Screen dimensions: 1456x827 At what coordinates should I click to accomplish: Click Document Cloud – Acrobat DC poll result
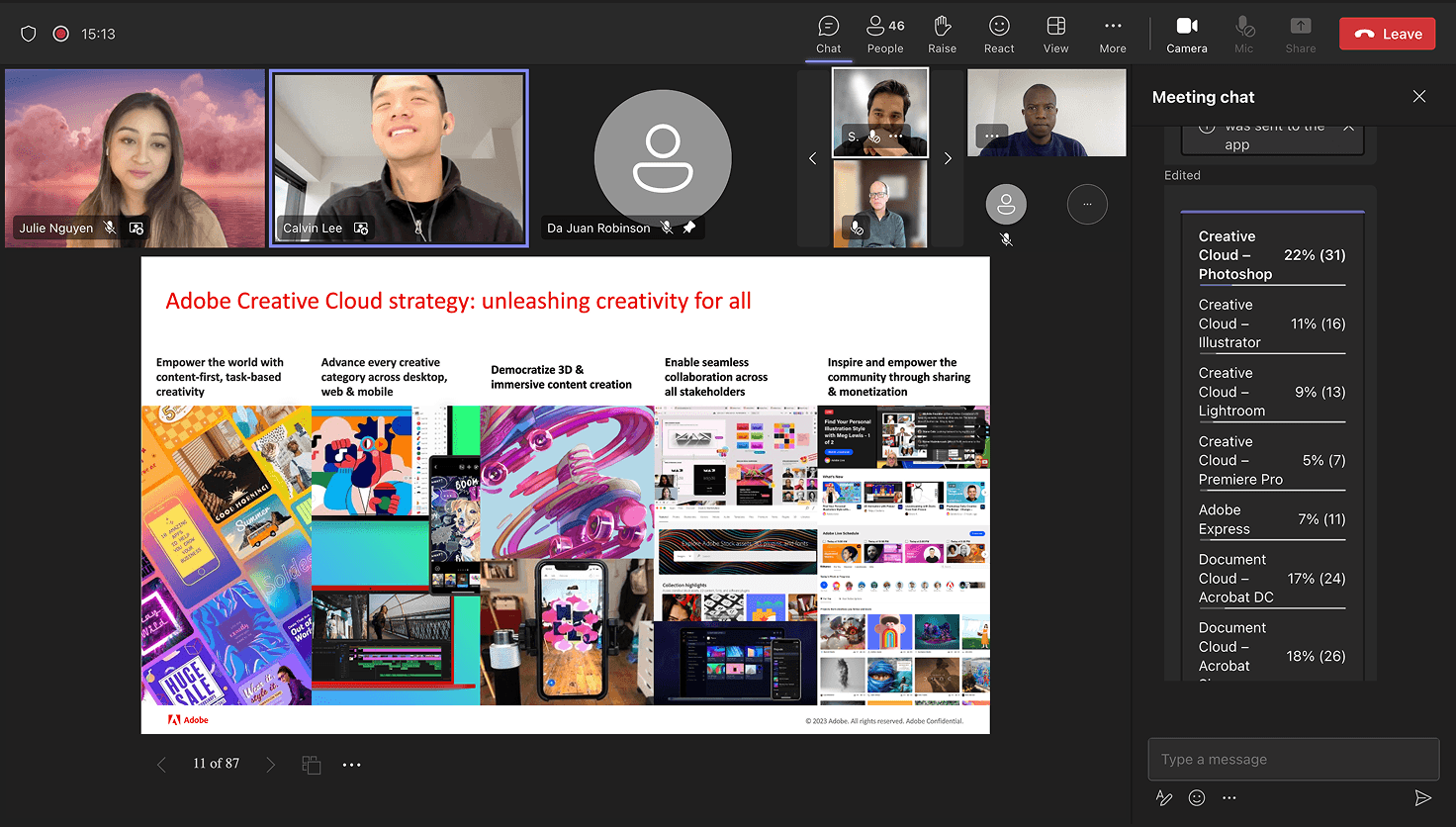click(x=1272, y=578)
